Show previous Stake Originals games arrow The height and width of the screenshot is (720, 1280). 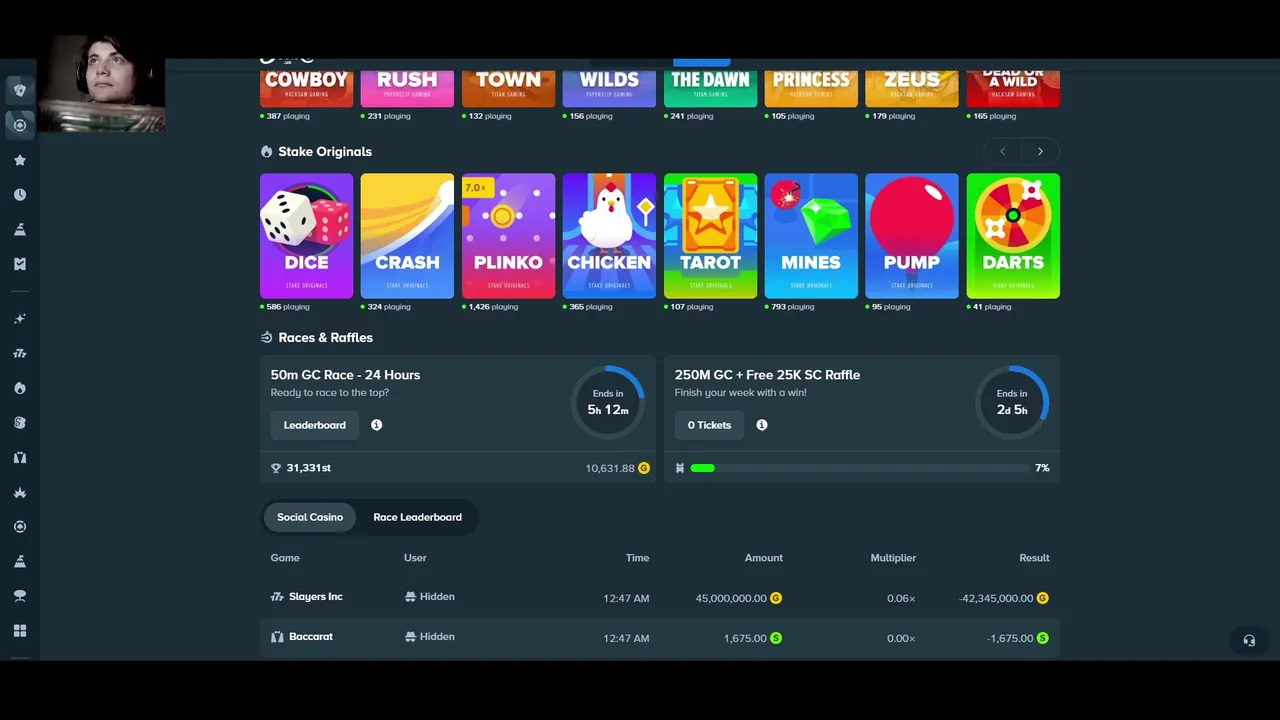(x=1003, y=152)
